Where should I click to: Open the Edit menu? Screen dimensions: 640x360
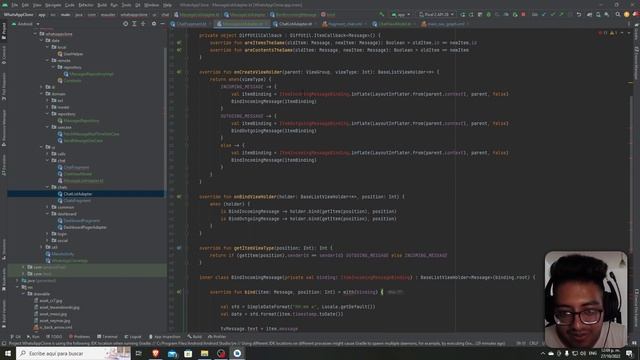pyautogui.click(x=25, y=5)
